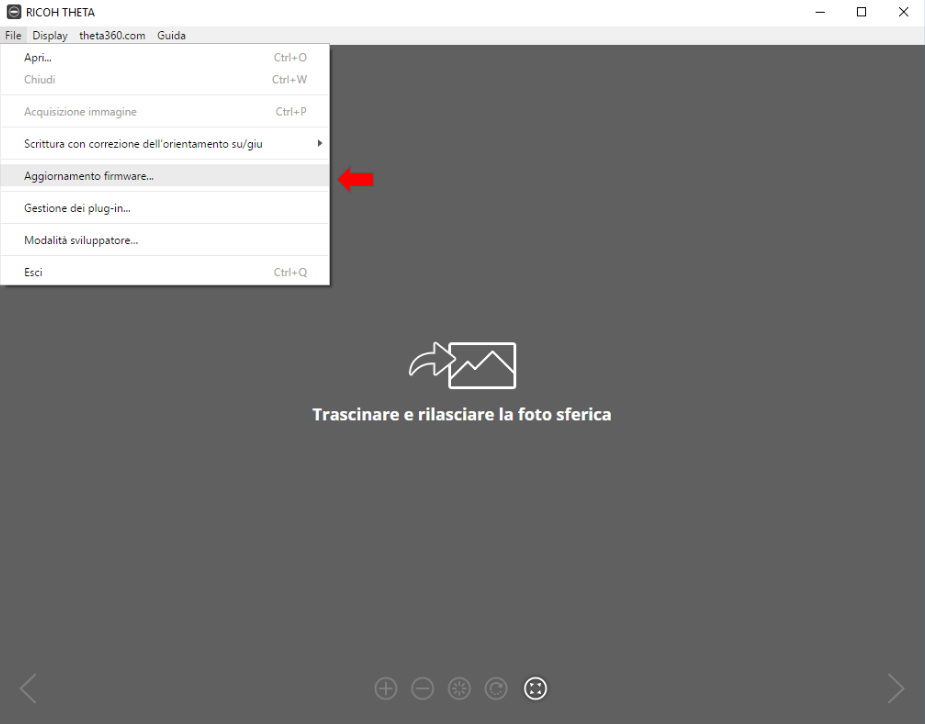The height and width of the screenshot is (724, 925).
Task: Select Apri... from the File menu
Action: tap(165, 57)
